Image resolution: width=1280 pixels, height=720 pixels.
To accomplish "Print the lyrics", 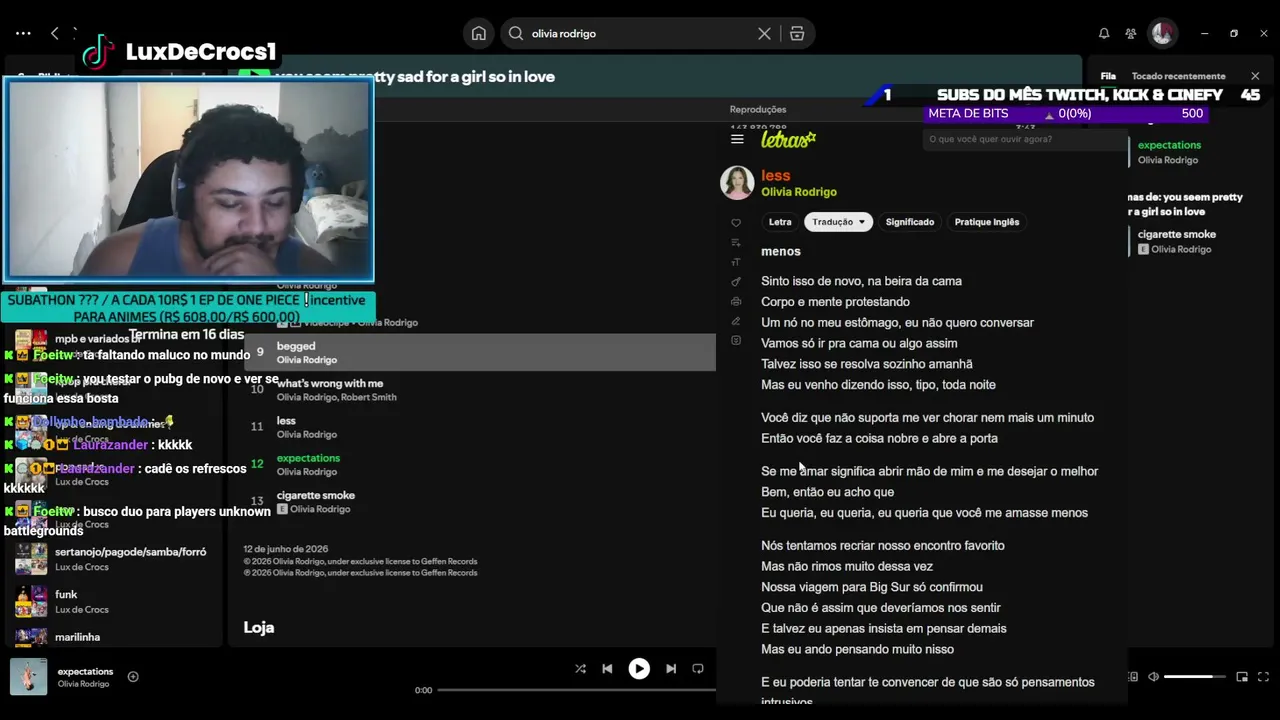I will tap(736, 301).
